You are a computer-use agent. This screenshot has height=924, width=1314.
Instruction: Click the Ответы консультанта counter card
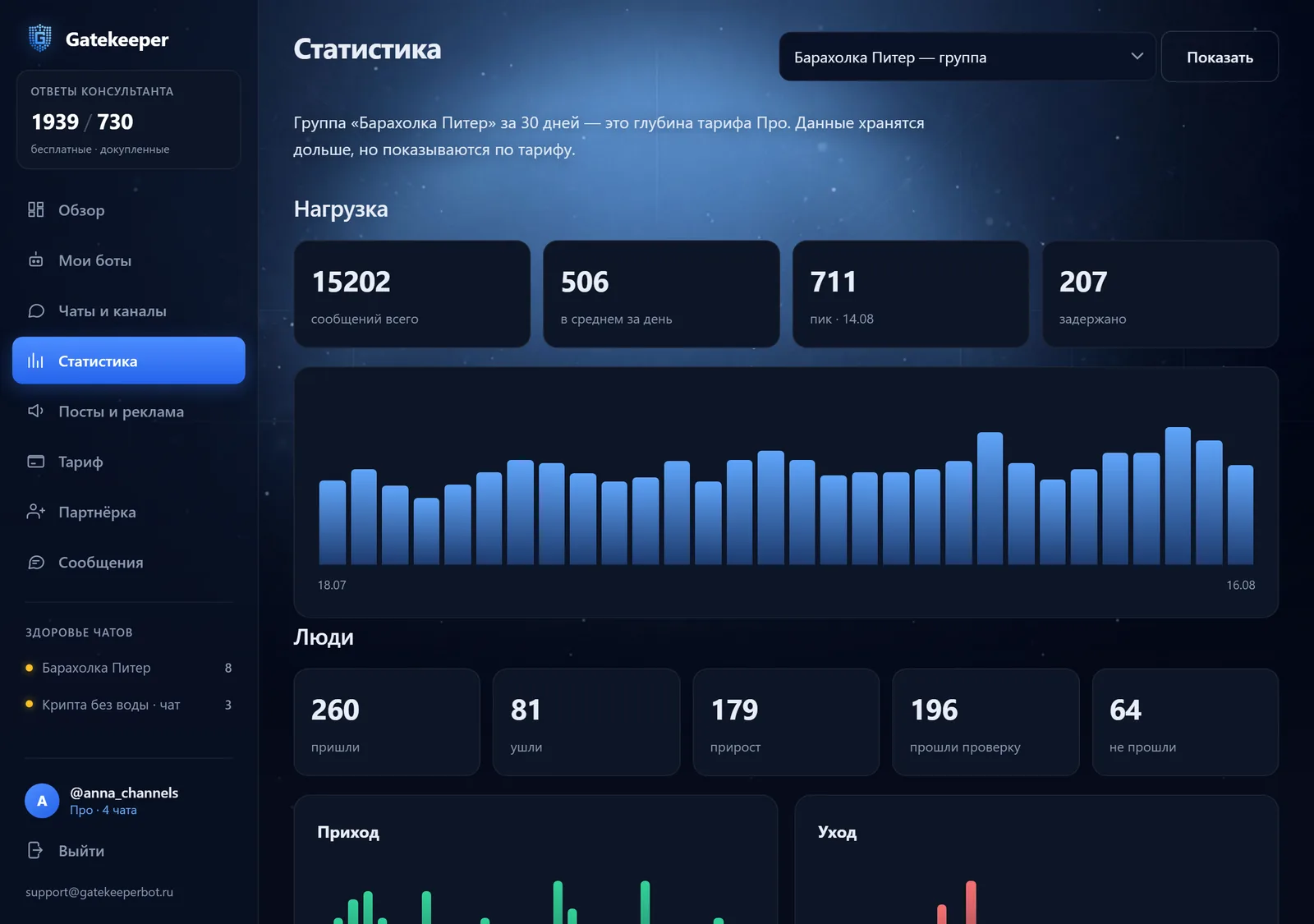coord(128,120)
